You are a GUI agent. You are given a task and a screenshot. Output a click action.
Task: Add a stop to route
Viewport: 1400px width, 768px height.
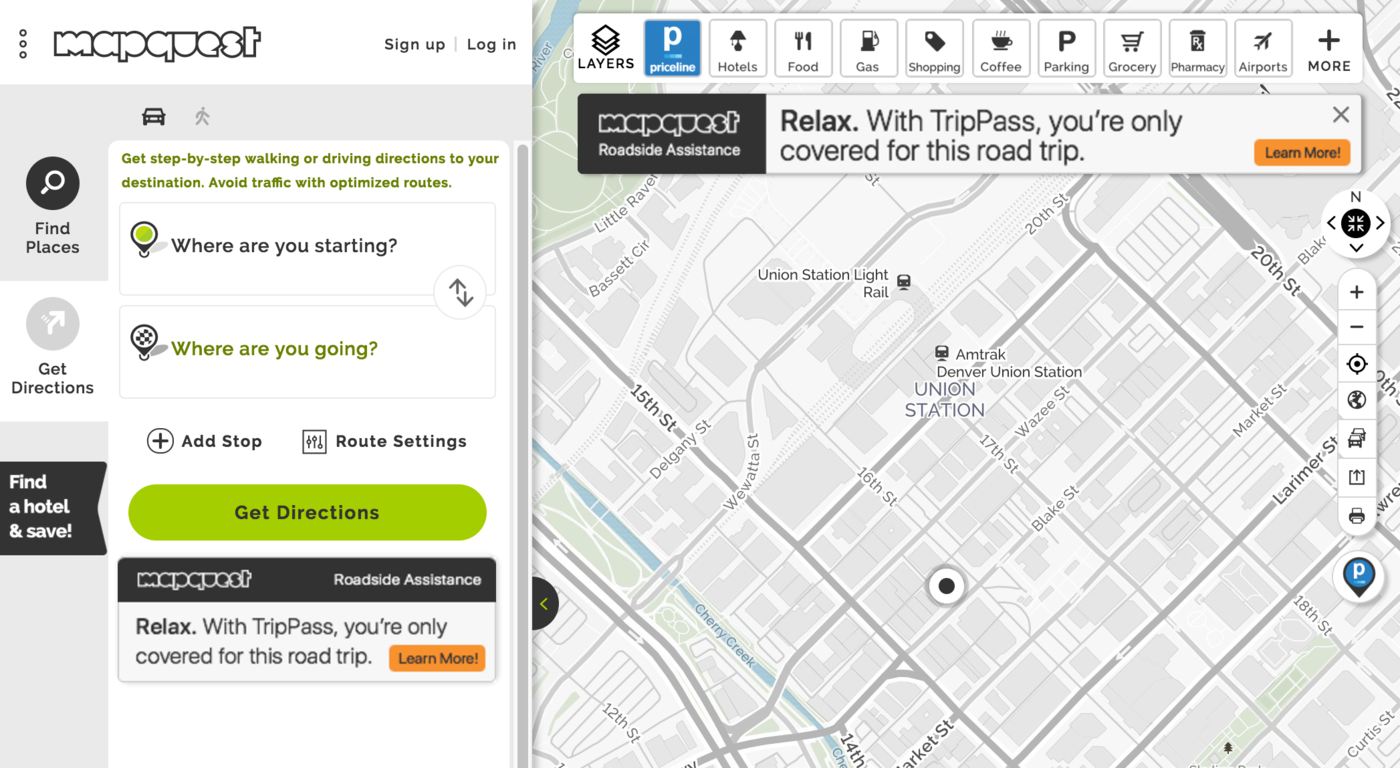[x=205, y=441]
